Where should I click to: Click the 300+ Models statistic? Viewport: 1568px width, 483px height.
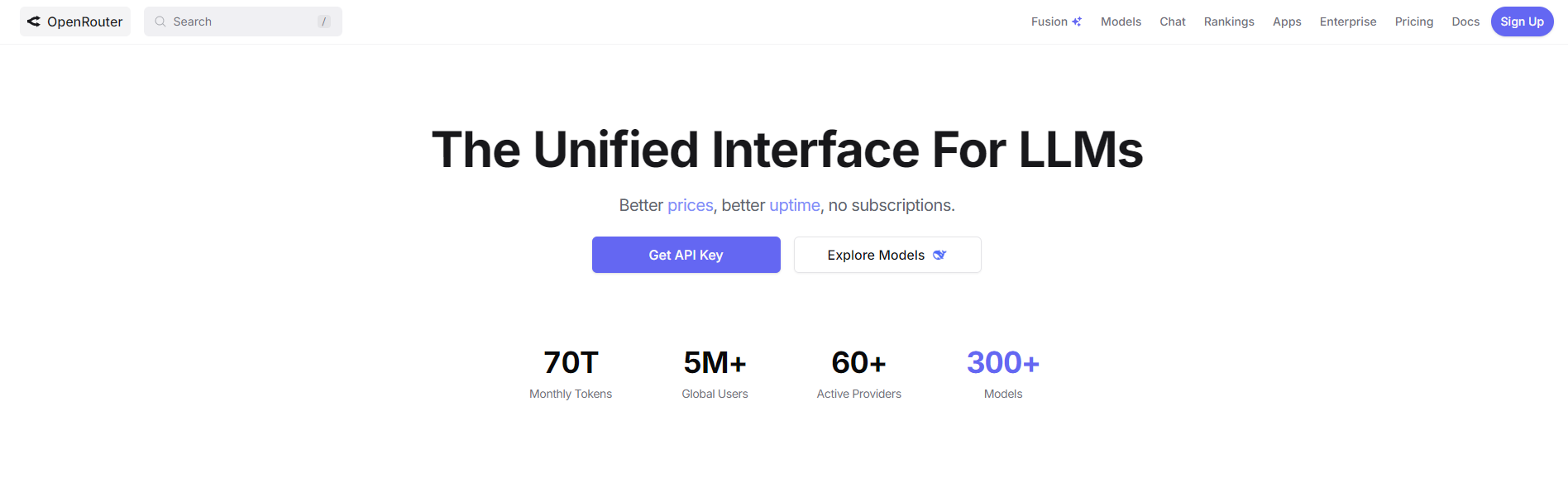1003,374
